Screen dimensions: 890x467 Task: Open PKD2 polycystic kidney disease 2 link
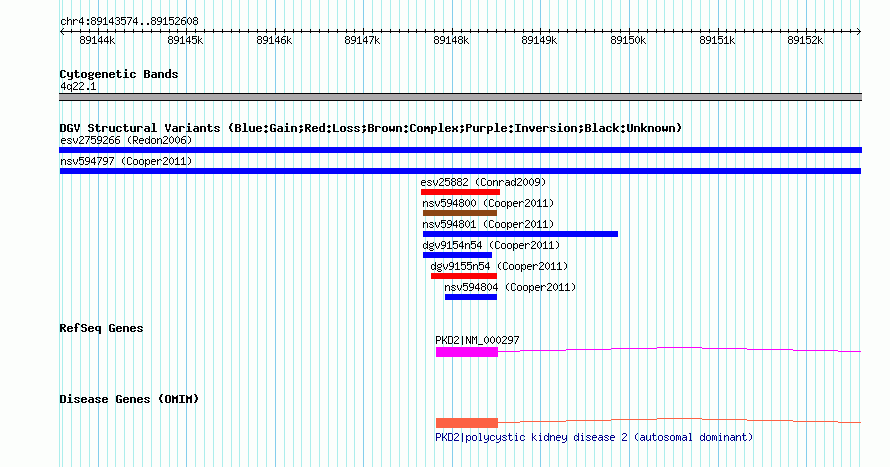click(x=594, y=437)
